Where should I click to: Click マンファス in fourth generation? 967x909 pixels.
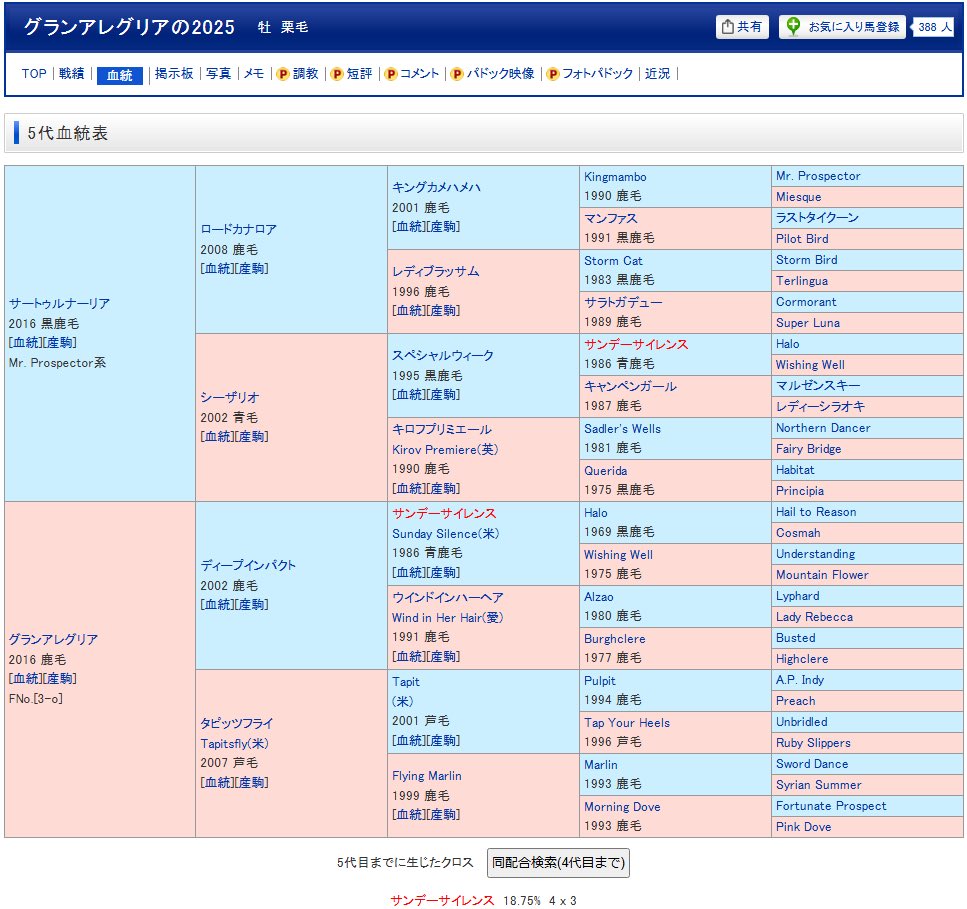click(x=611, y=218)
